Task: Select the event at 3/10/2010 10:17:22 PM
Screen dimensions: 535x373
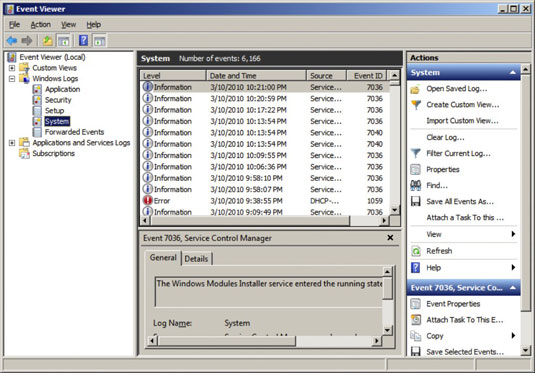Action: (265, 110)
